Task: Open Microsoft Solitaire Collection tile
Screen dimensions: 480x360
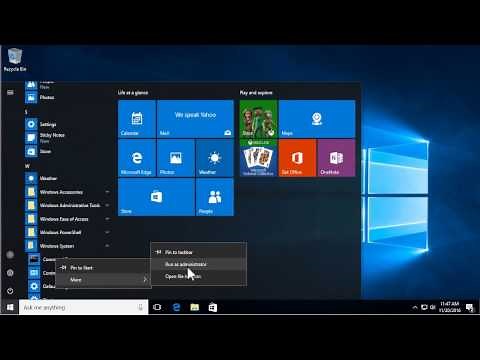Action: click(258, 158)
